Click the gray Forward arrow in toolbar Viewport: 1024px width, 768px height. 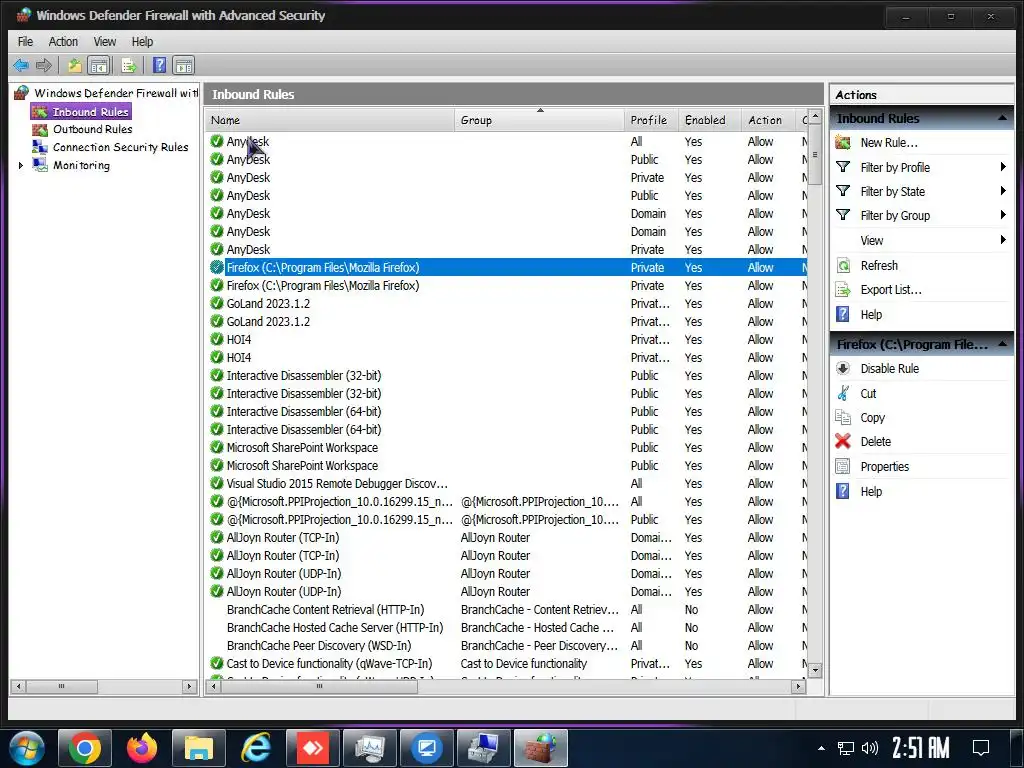tap(44, 65)
